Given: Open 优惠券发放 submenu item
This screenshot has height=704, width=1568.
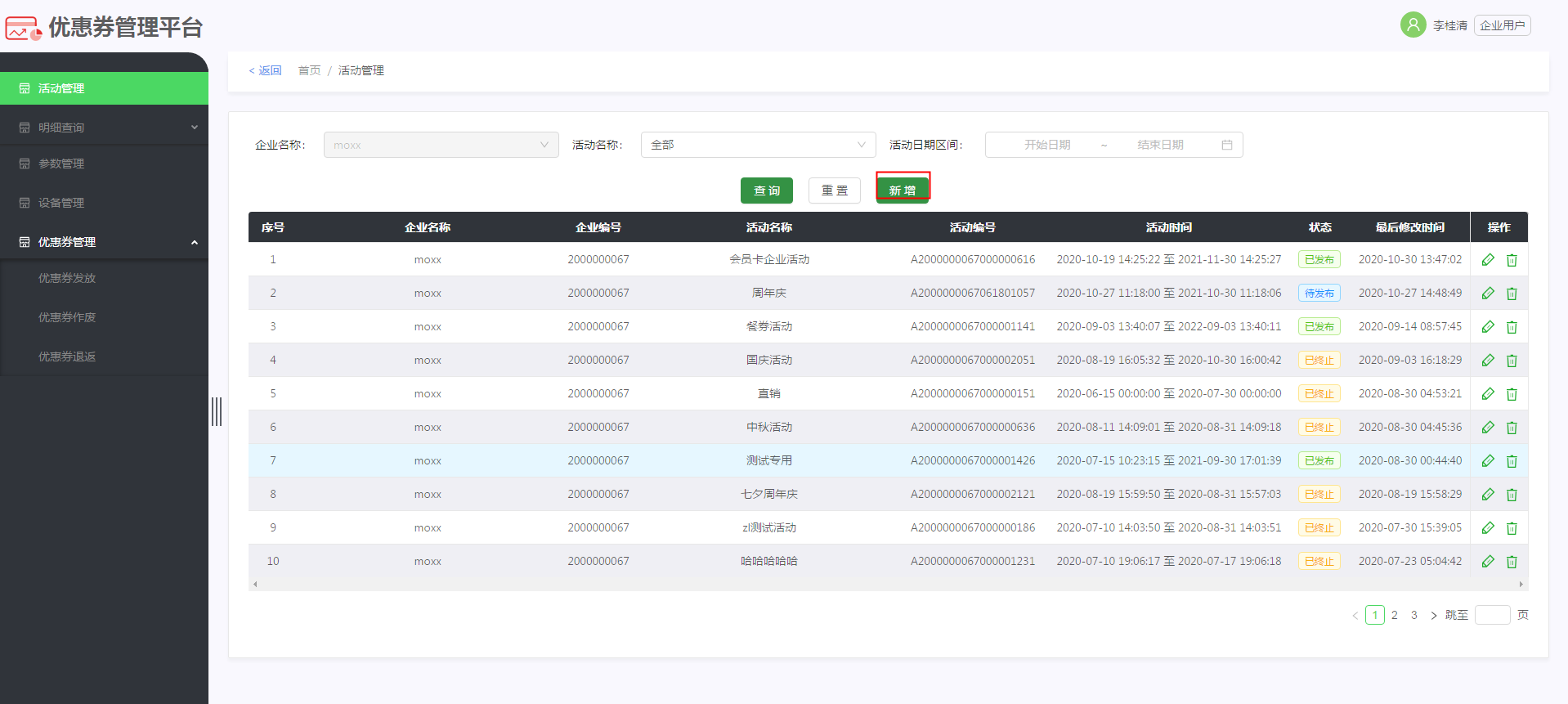Looking at the screenshot, I should [x=104, y=278].
